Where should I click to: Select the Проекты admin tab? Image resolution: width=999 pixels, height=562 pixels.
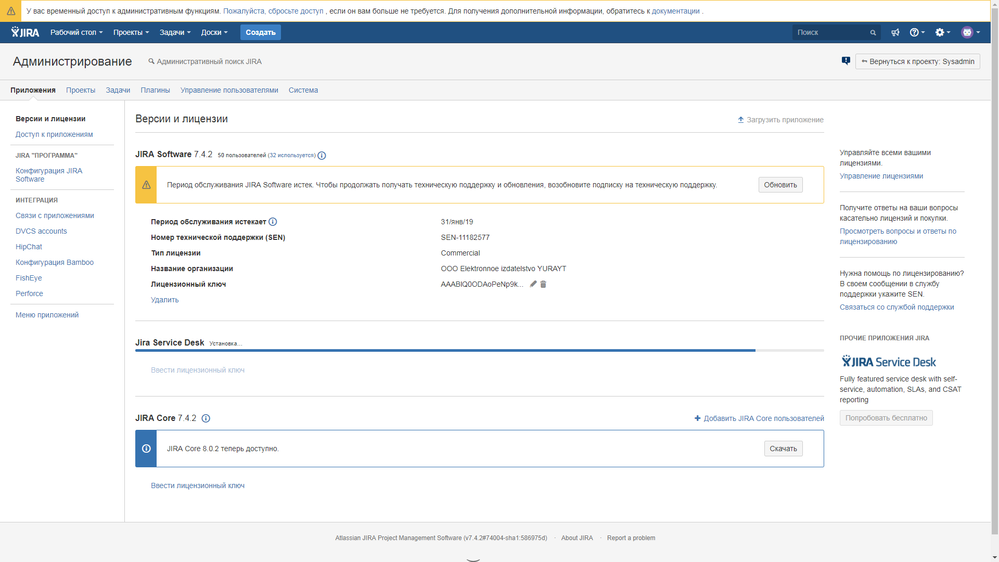click(x=80, y=90)
